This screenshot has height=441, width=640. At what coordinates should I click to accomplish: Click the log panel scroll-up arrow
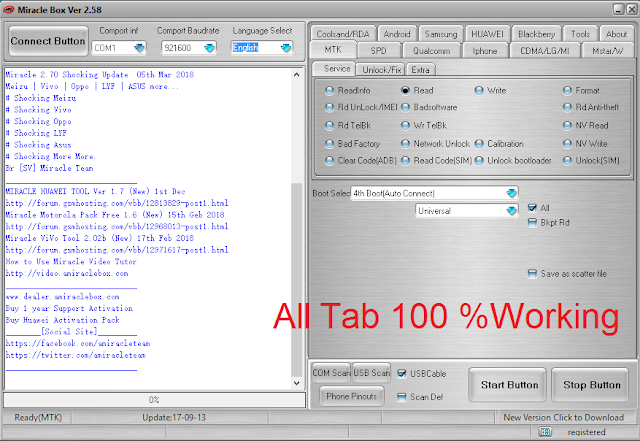[x=297, y=75]
